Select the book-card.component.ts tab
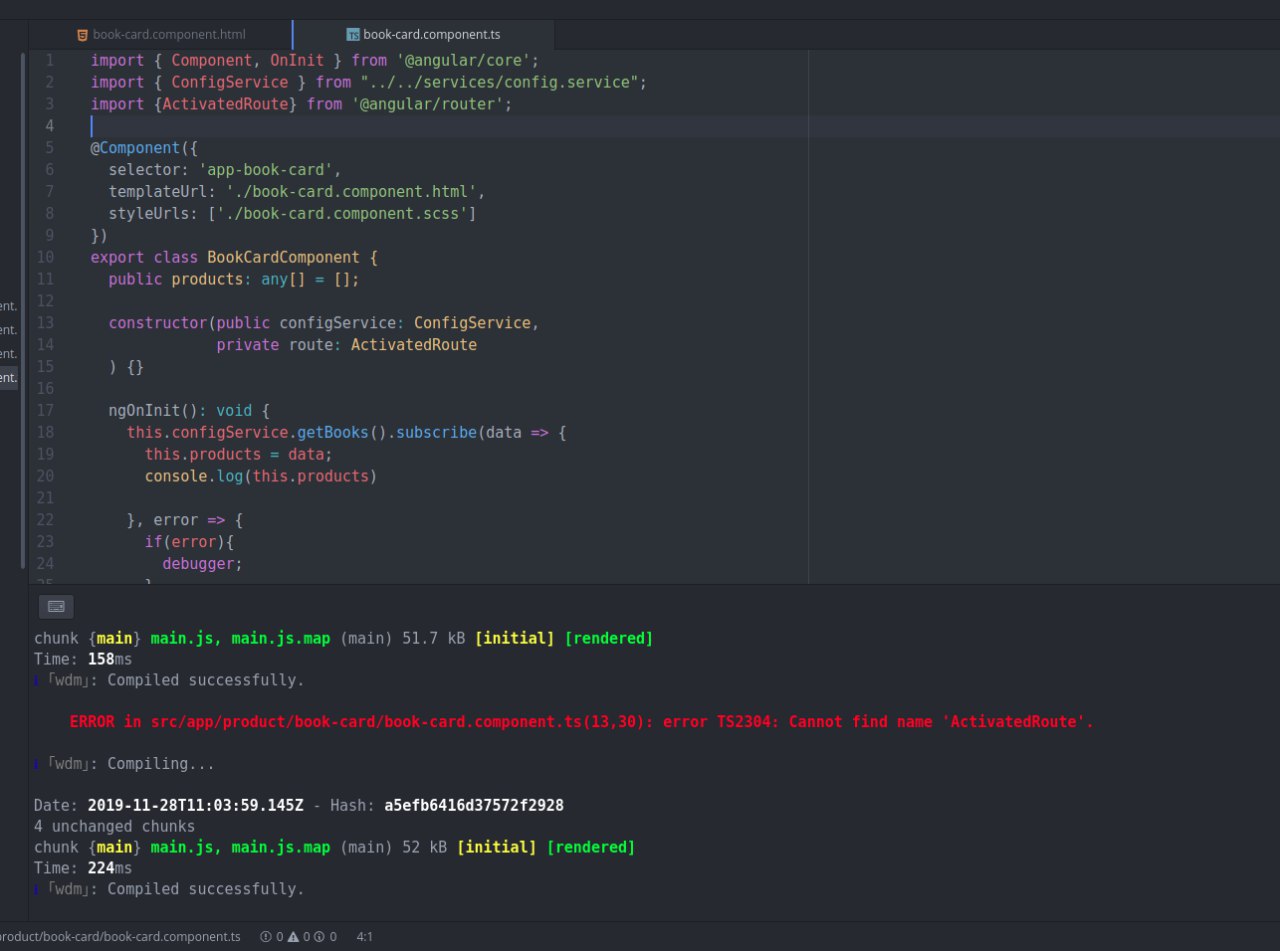Image resolution: width=1280 pixels, height=951 pixels. (x=424, y=35)
